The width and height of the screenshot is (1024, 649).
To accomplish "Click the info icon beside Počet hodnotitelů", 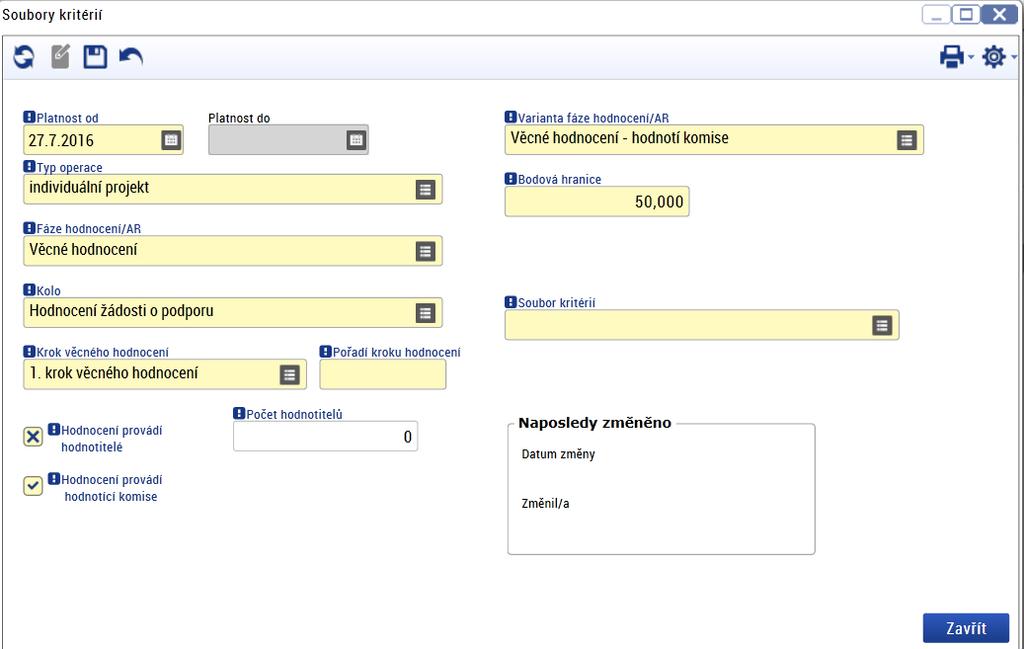I will tap(239, 413).
